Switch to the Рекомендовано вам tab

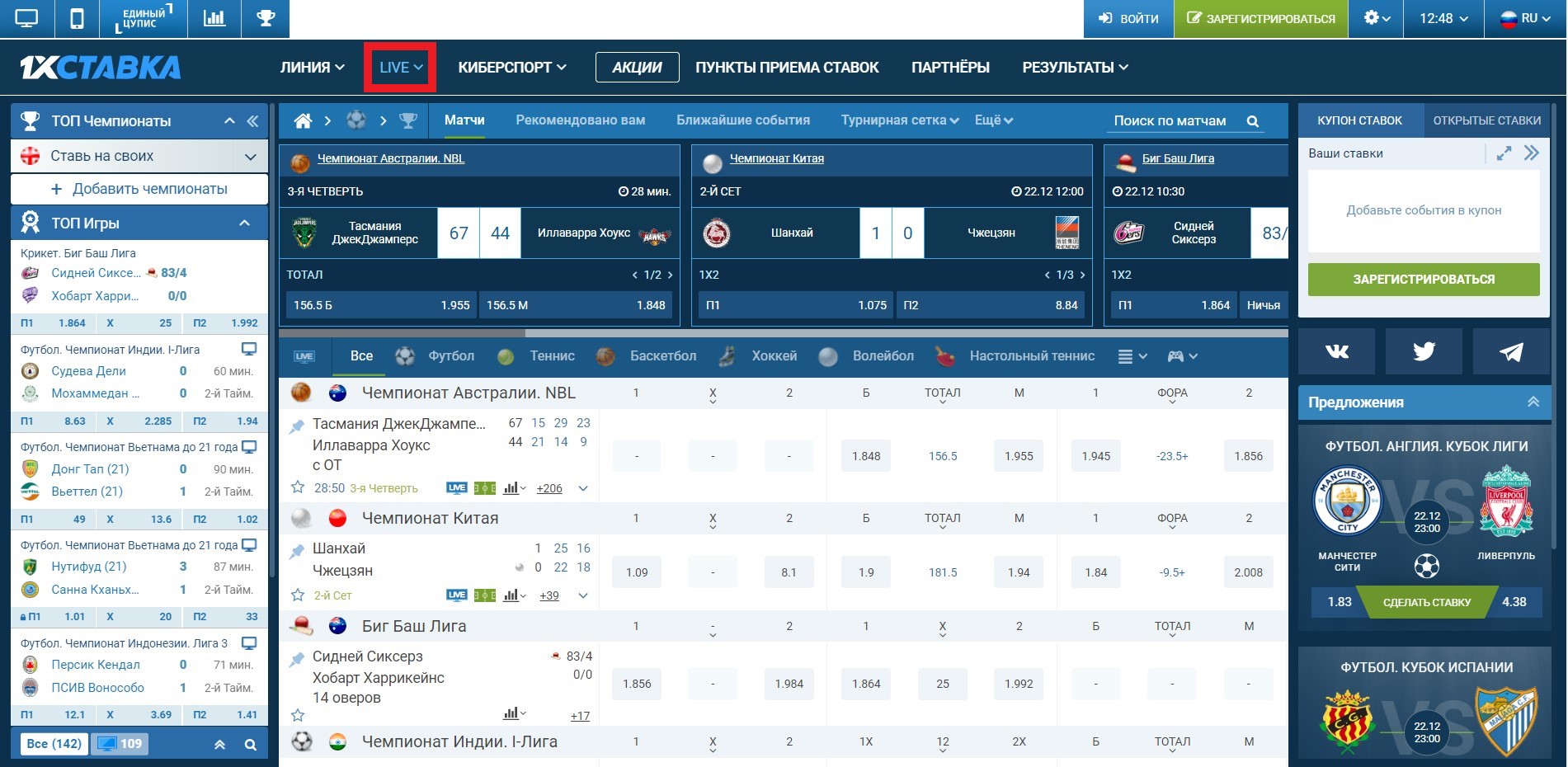(581, 120)
